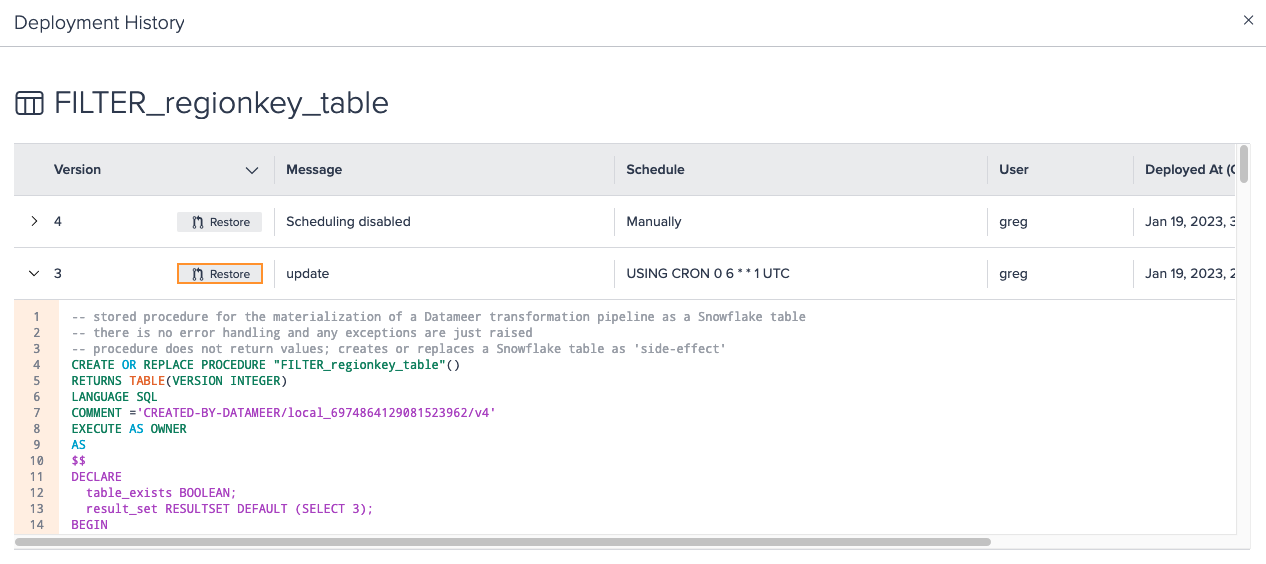The height and width of the screenshot is (564, 1266).
Task: Restore version 3 deployment
Action: tap(220, 274)
